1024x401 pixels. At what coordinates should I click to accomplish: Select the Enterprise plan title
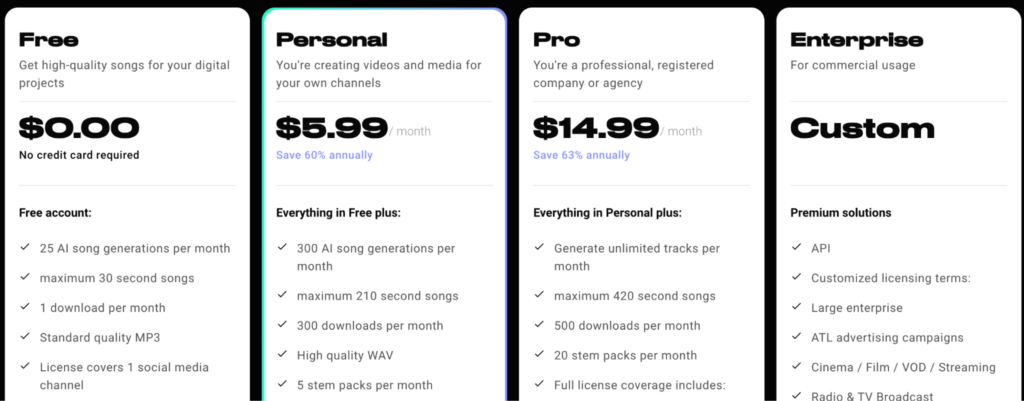(857, 40)
